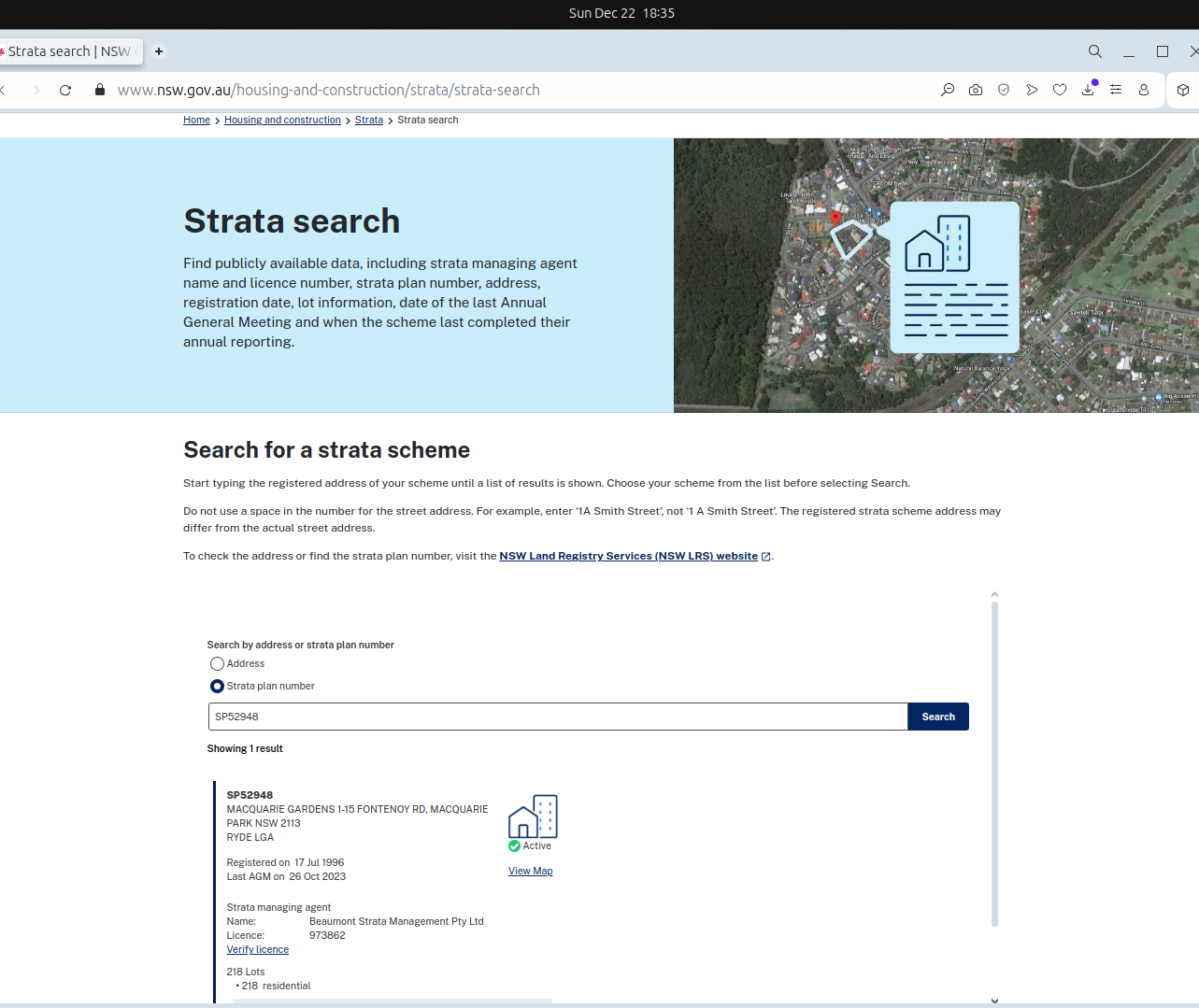Click the results panel vertical scrollbar
The width and height of the screenshot is (1199, 1008).
[x=994, y=762]
